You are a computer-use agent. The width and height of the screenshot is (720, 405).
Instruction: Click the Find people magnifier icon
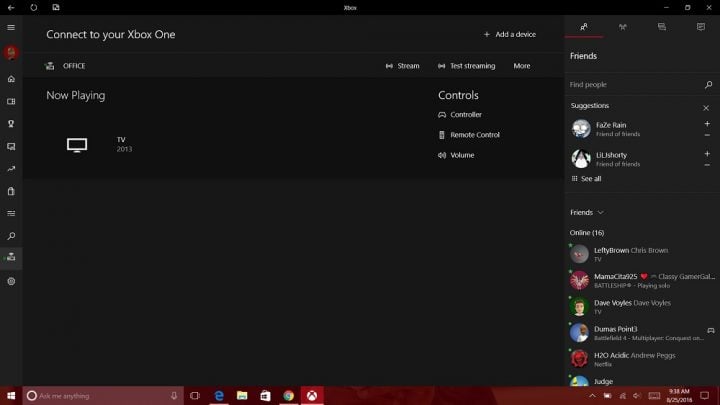tap(709, 84)
